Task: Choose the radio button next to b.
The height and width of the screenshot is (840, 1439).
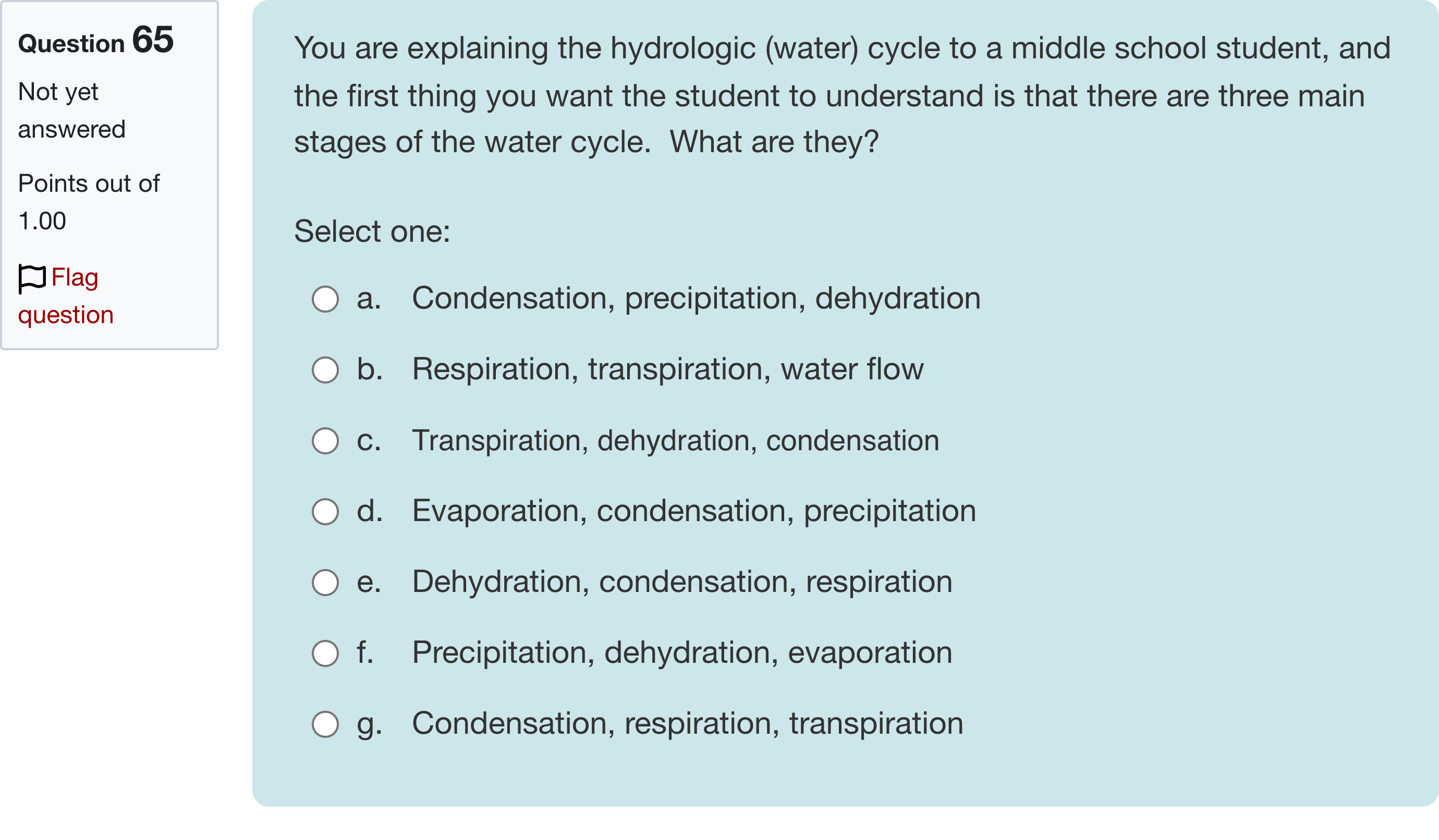Action: [325, 370]
